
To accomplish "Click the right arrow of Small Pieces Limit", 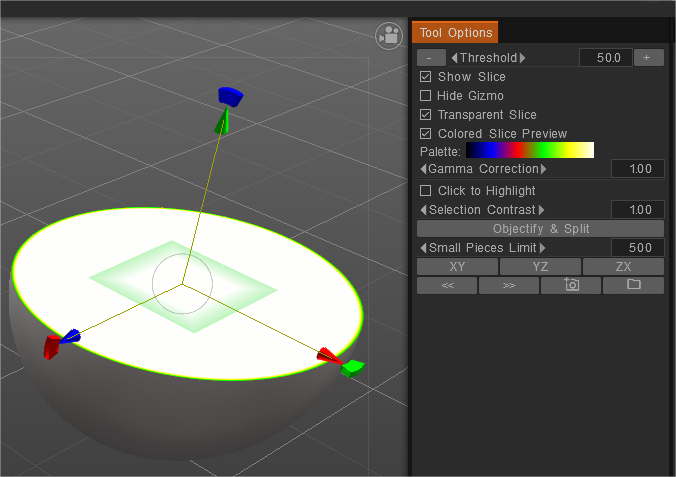I will tap(543, 248).
